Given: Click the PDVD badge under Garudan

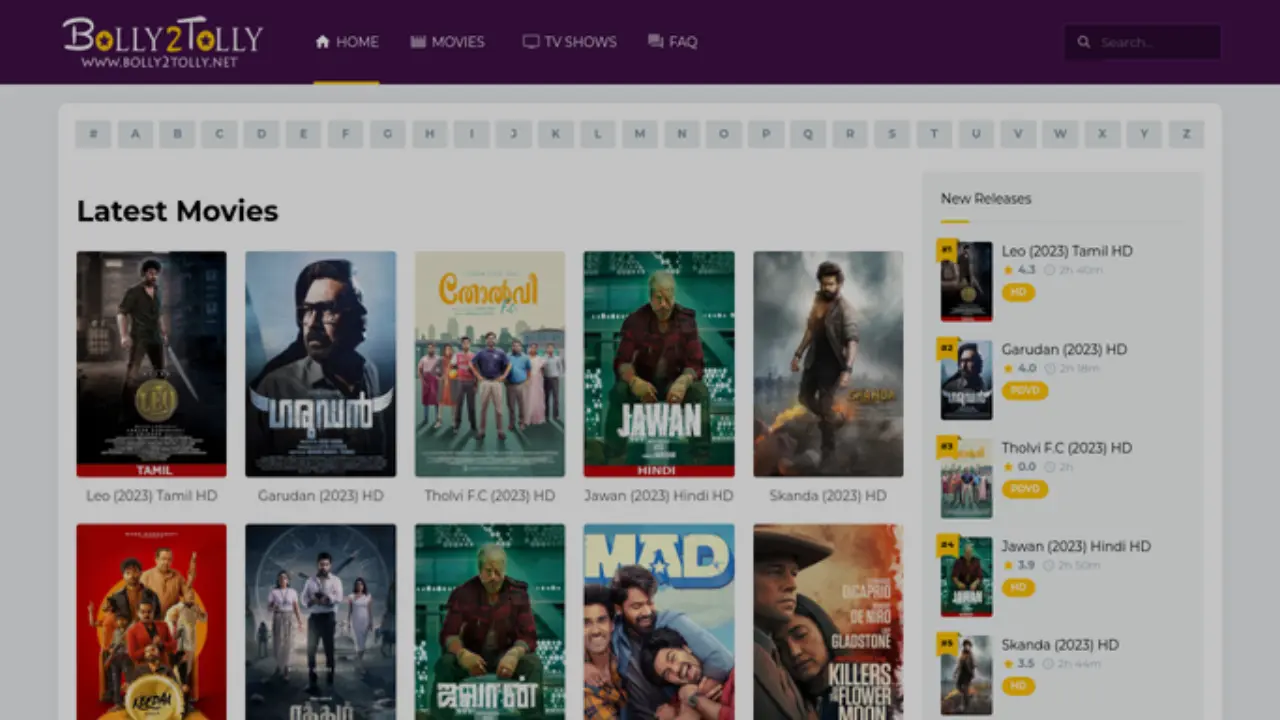Looking at the screenshot, I should (1024, 391).
